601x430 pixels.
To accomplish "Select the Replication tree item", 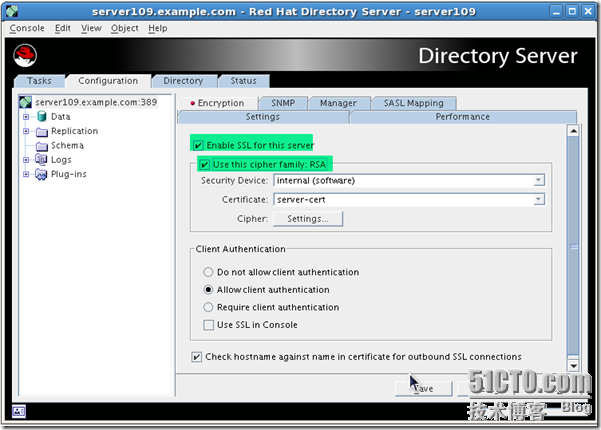I will (x=74, y=131).
